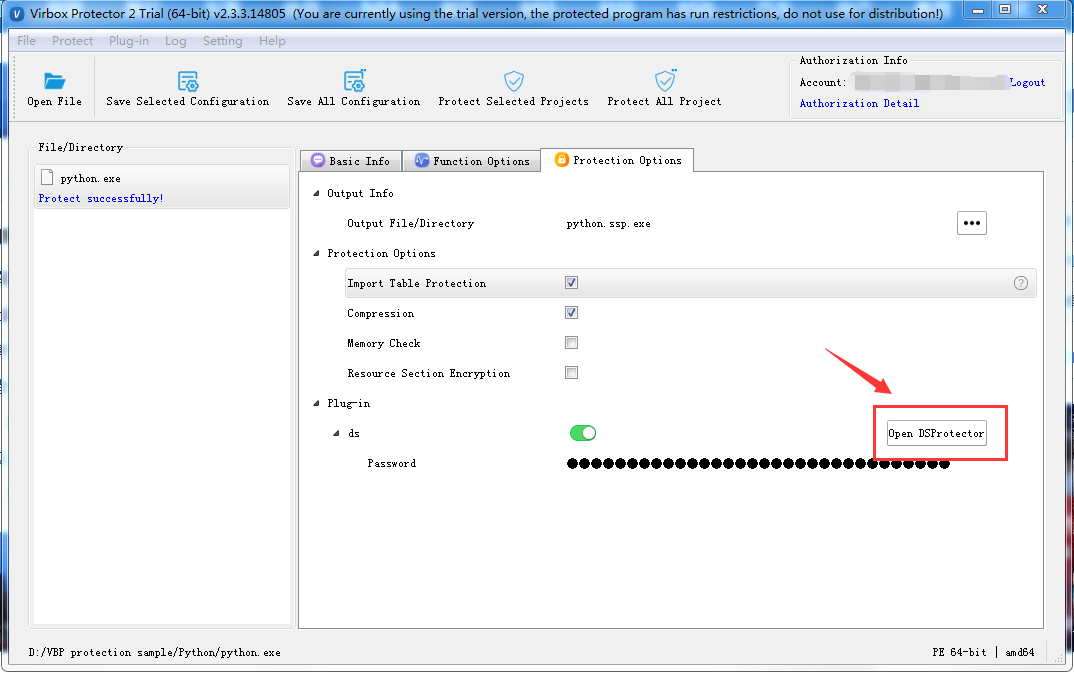Enable Resource Section Encryption checkbox
Image resolution: width=1074 pixels, height=674 pixels.
click(x=571, y=373)
